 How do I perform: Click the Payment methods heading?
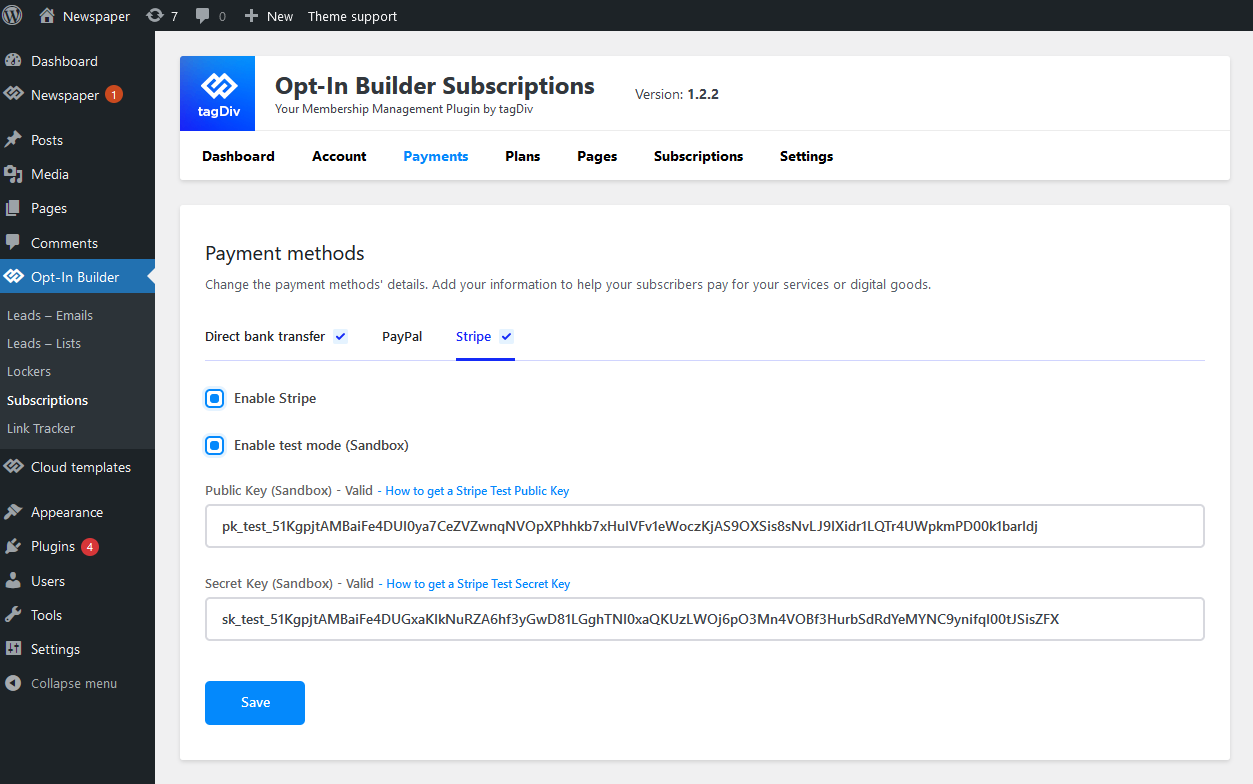click(x=285, y=253)
